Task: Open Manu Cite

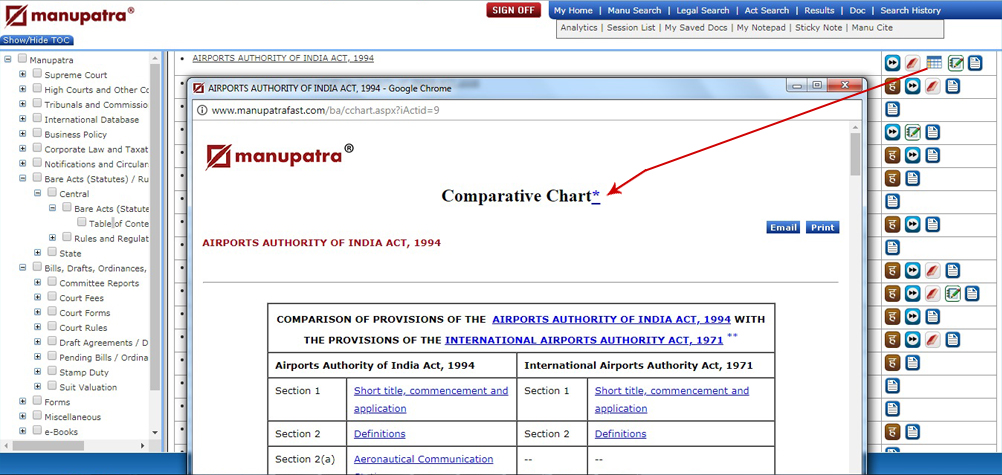Action: 872,28
